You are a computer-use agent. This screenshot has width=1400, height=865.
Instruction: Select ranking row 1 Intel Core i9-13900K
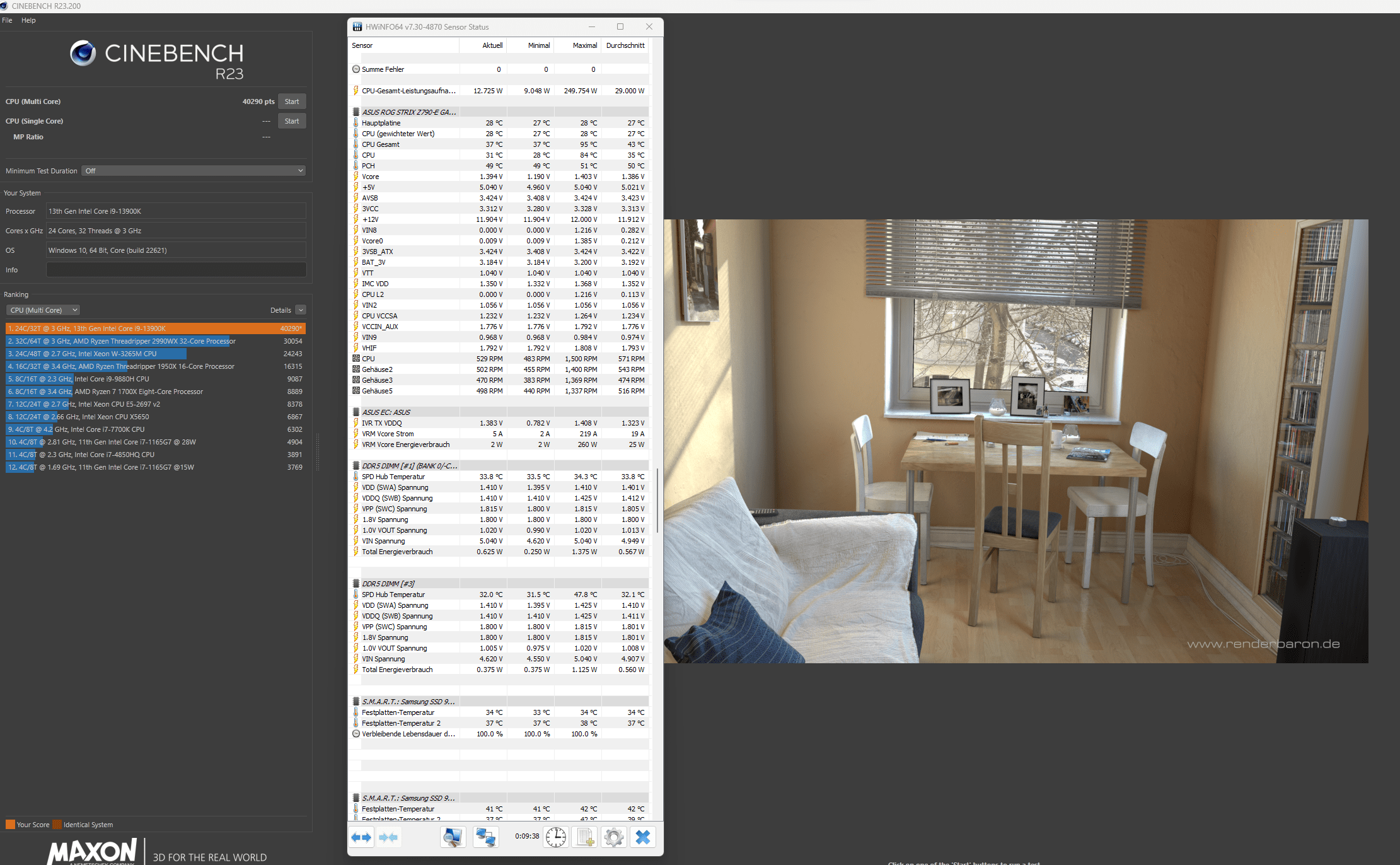point(156,328)
